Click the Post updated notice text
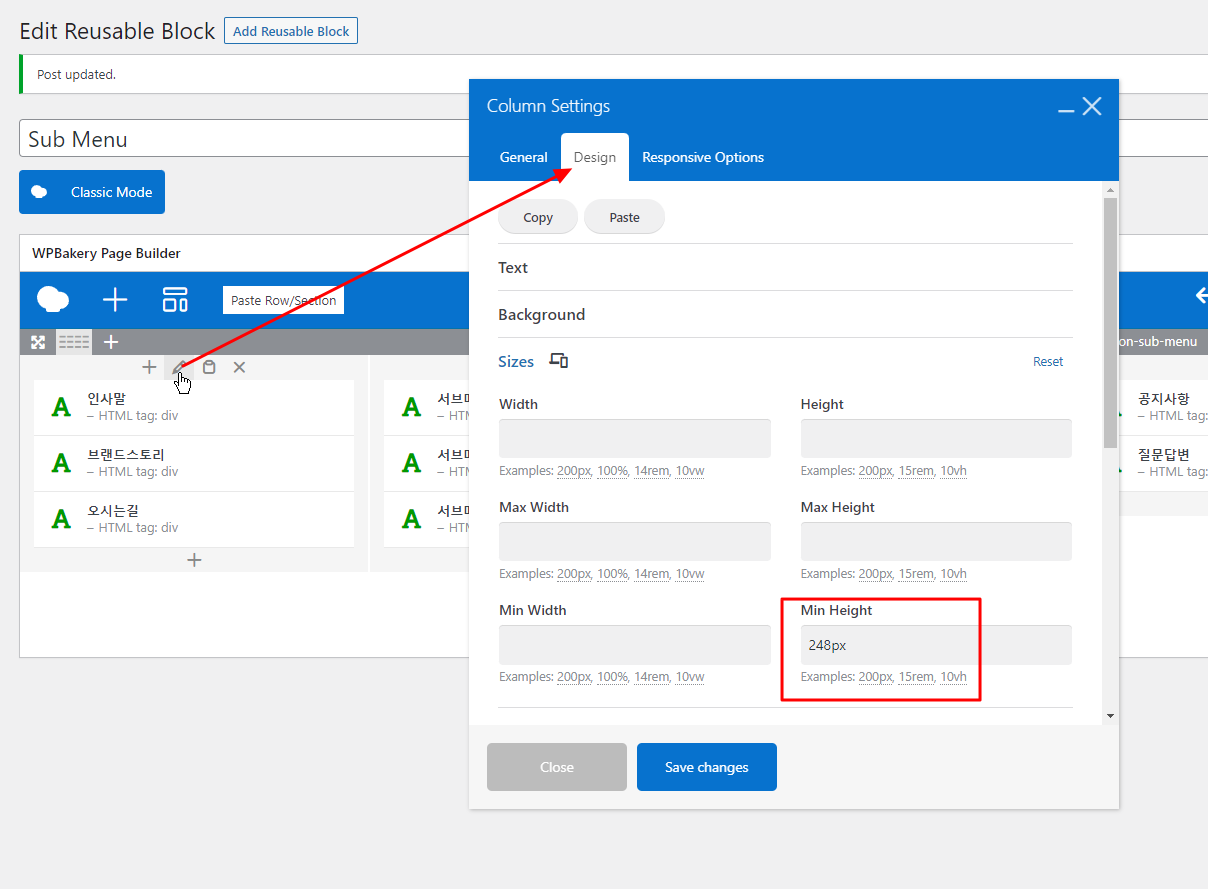 pyautogui.click(x=76, y=74)
